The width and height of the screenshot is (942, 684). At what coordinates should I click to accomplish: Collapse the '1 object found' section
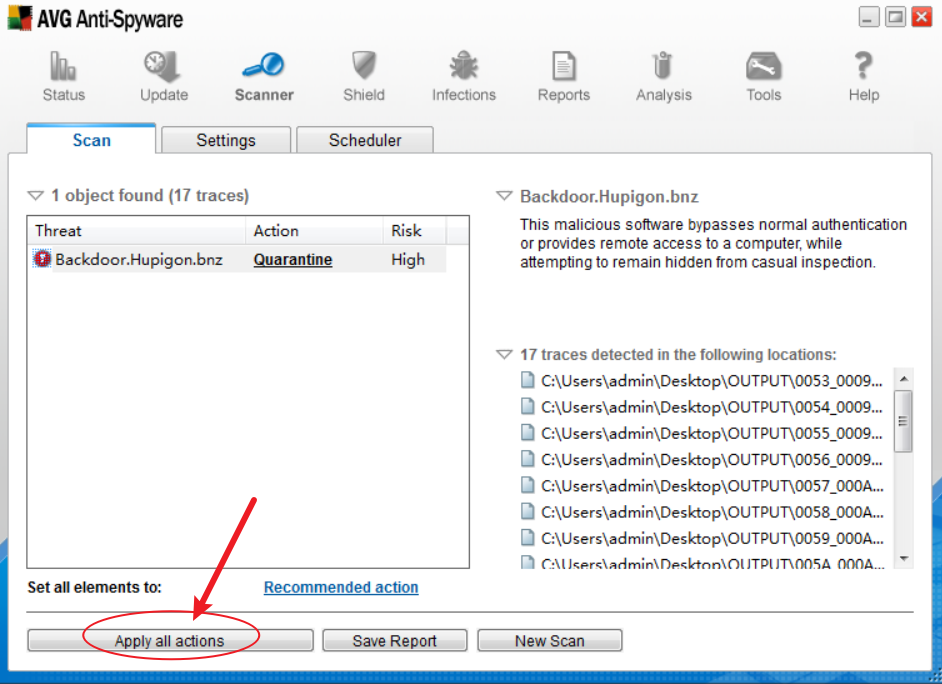coord(35,196)
